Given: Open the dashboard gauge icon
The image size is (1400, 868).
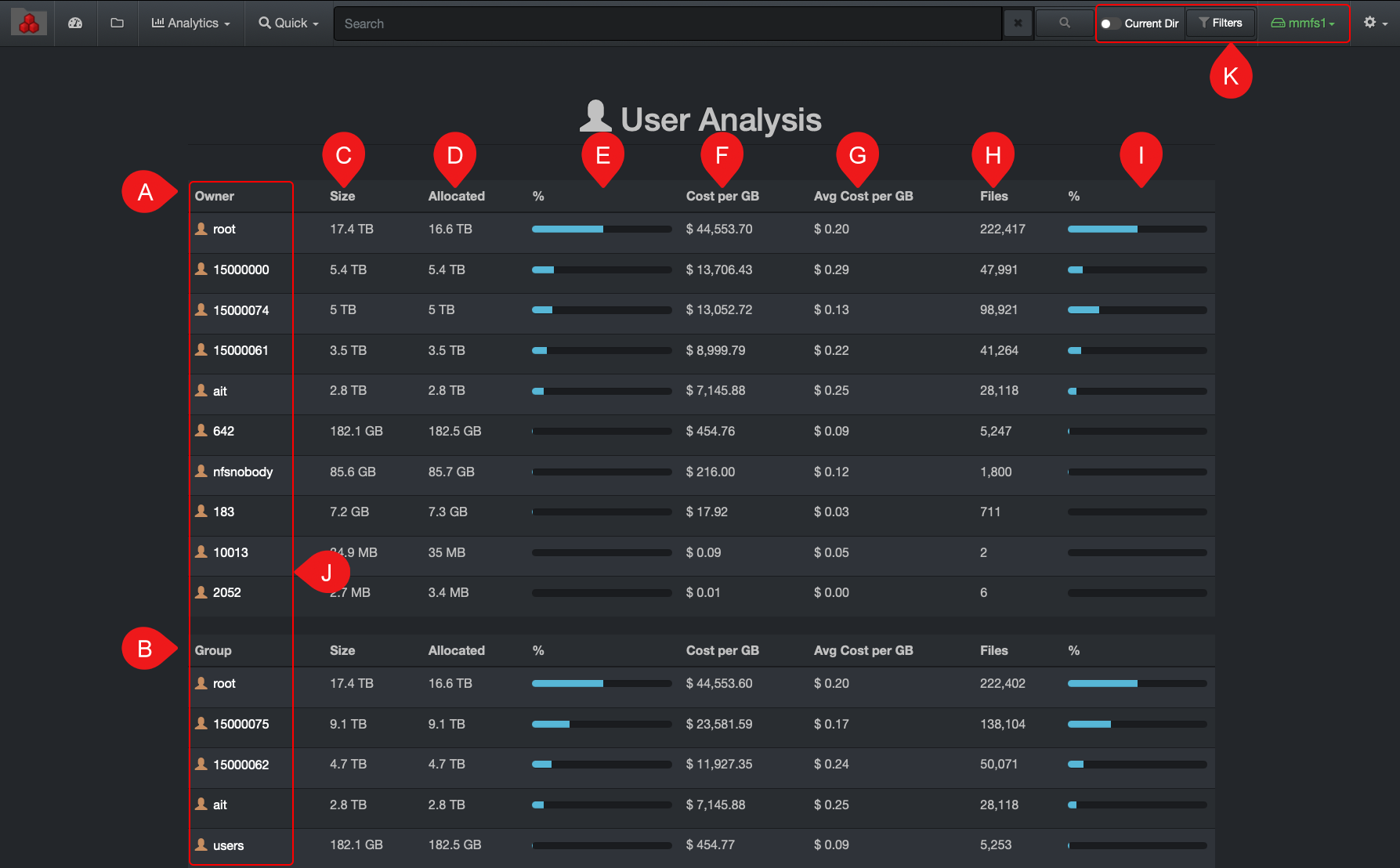Looking at the screenshot, I should 75,24.
